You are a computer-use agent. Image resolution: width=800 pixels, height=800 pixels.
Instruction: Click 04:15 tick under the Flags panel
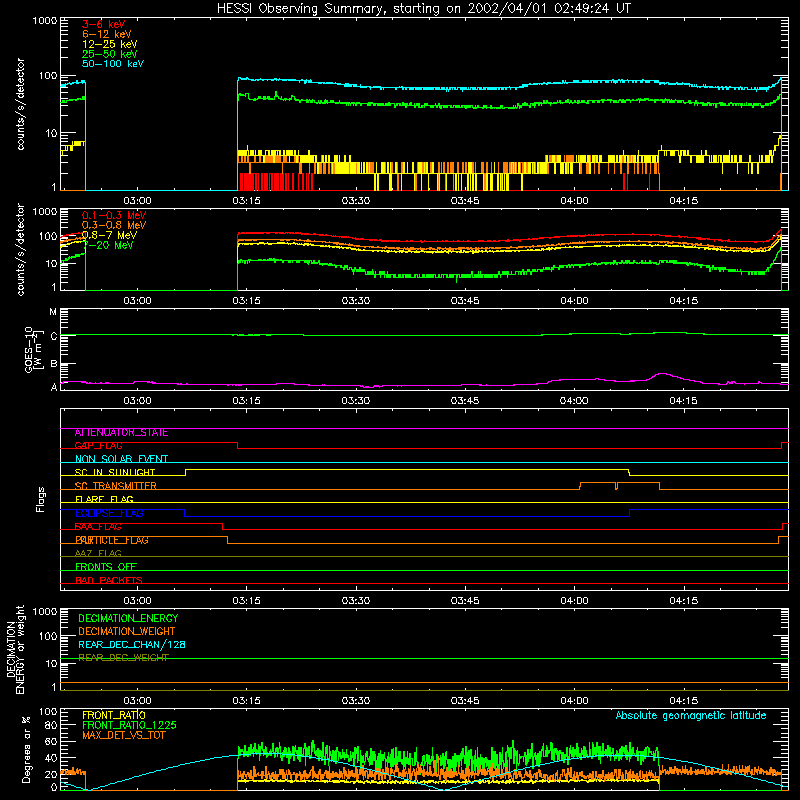(x=683, y=601)
